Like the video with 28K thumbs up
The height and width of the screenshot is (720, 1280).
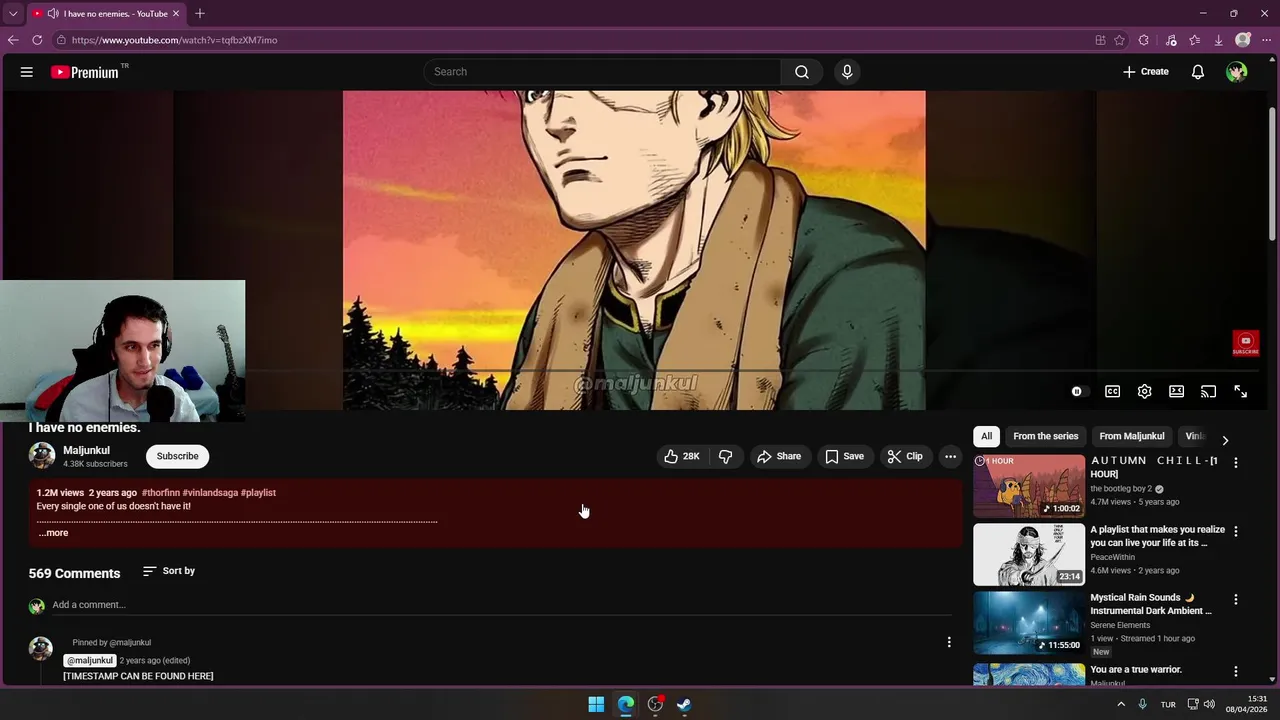pos(681,456)
